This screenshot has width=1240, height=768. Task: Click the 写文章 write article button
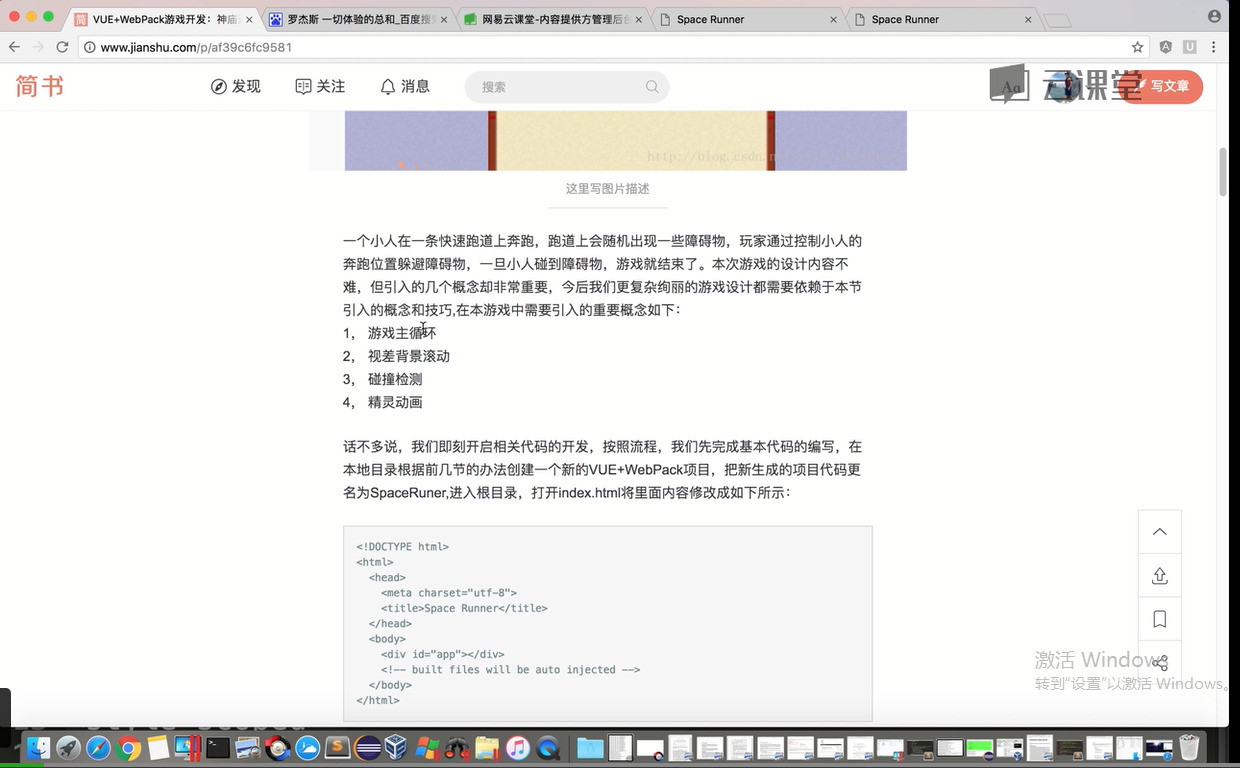[x=1161, y=87]
